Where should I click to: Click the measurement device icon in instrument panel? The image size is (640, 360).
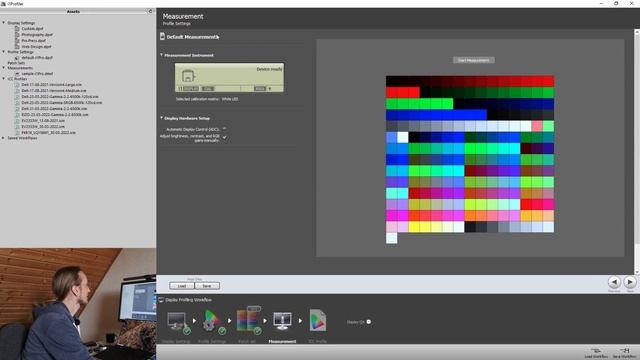coord(188,76)
